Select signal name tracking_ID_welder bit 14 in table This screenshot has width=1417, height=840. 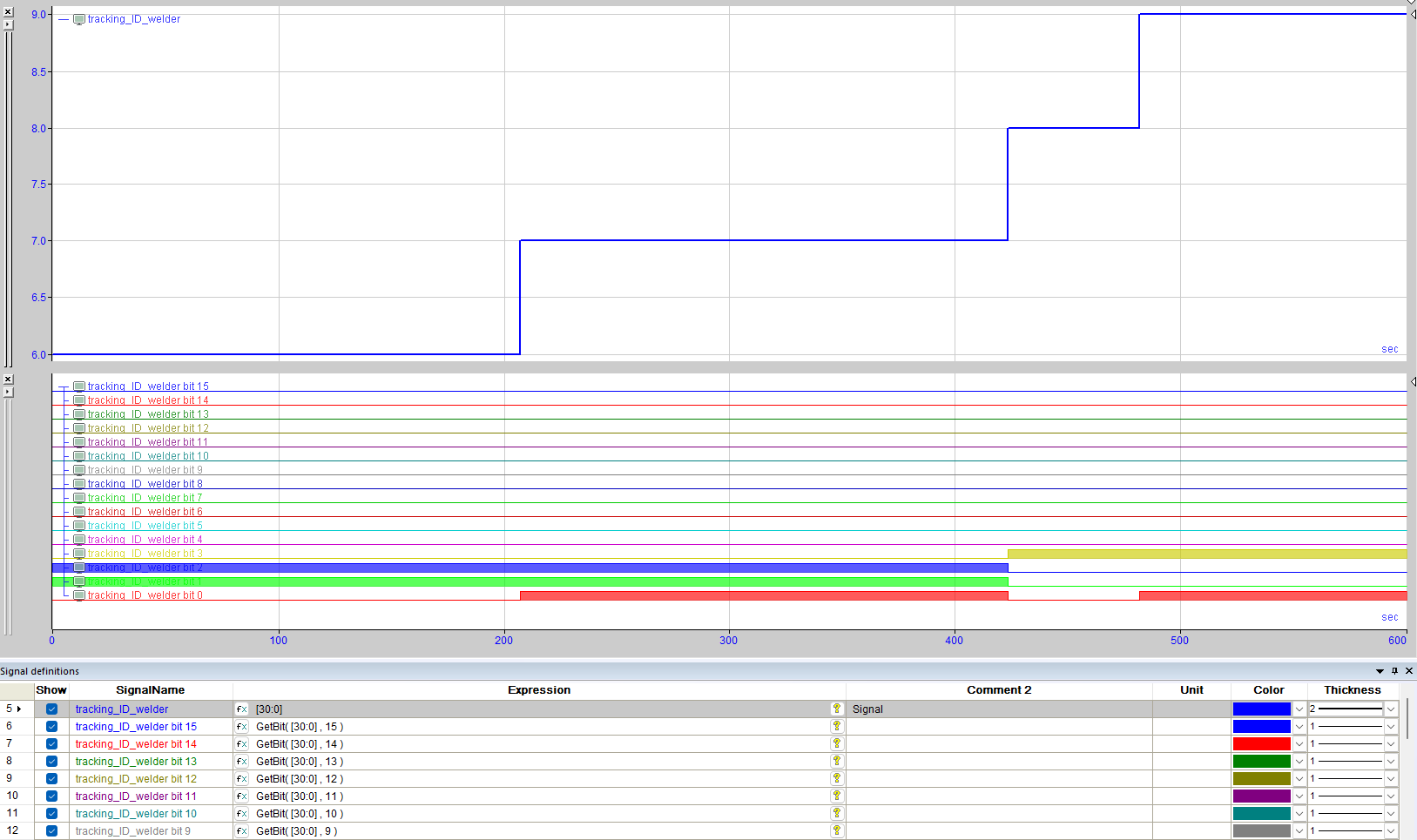point(136,744)
